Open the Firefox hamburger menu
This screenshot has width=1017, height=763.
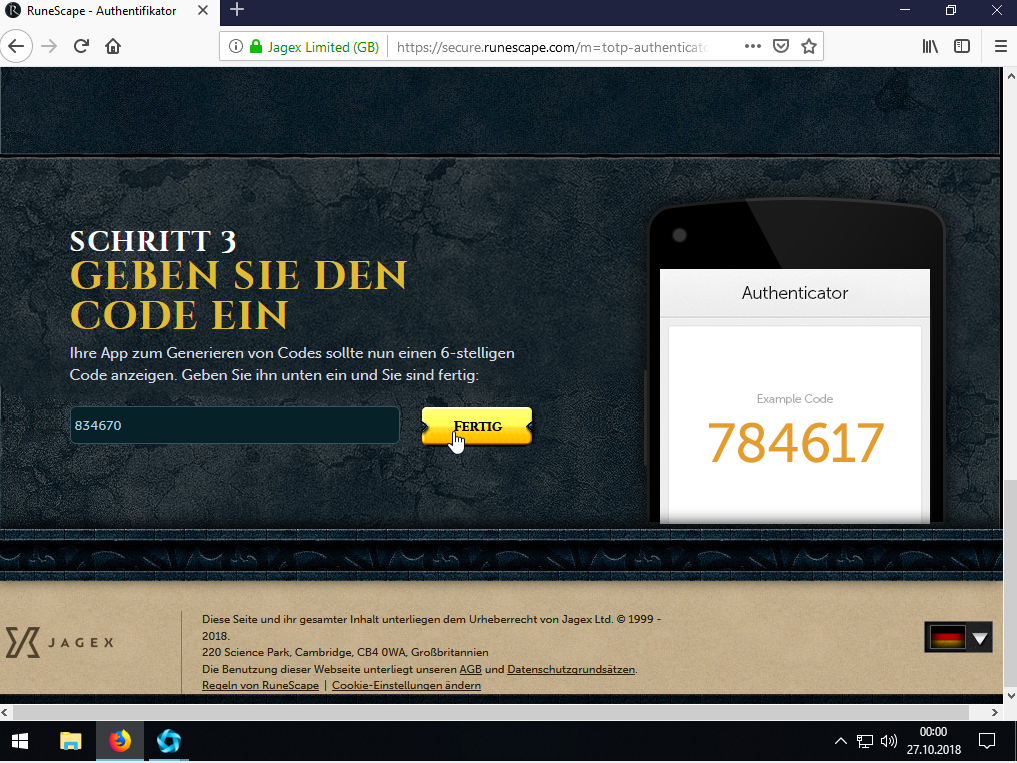tap(1000, 46)
